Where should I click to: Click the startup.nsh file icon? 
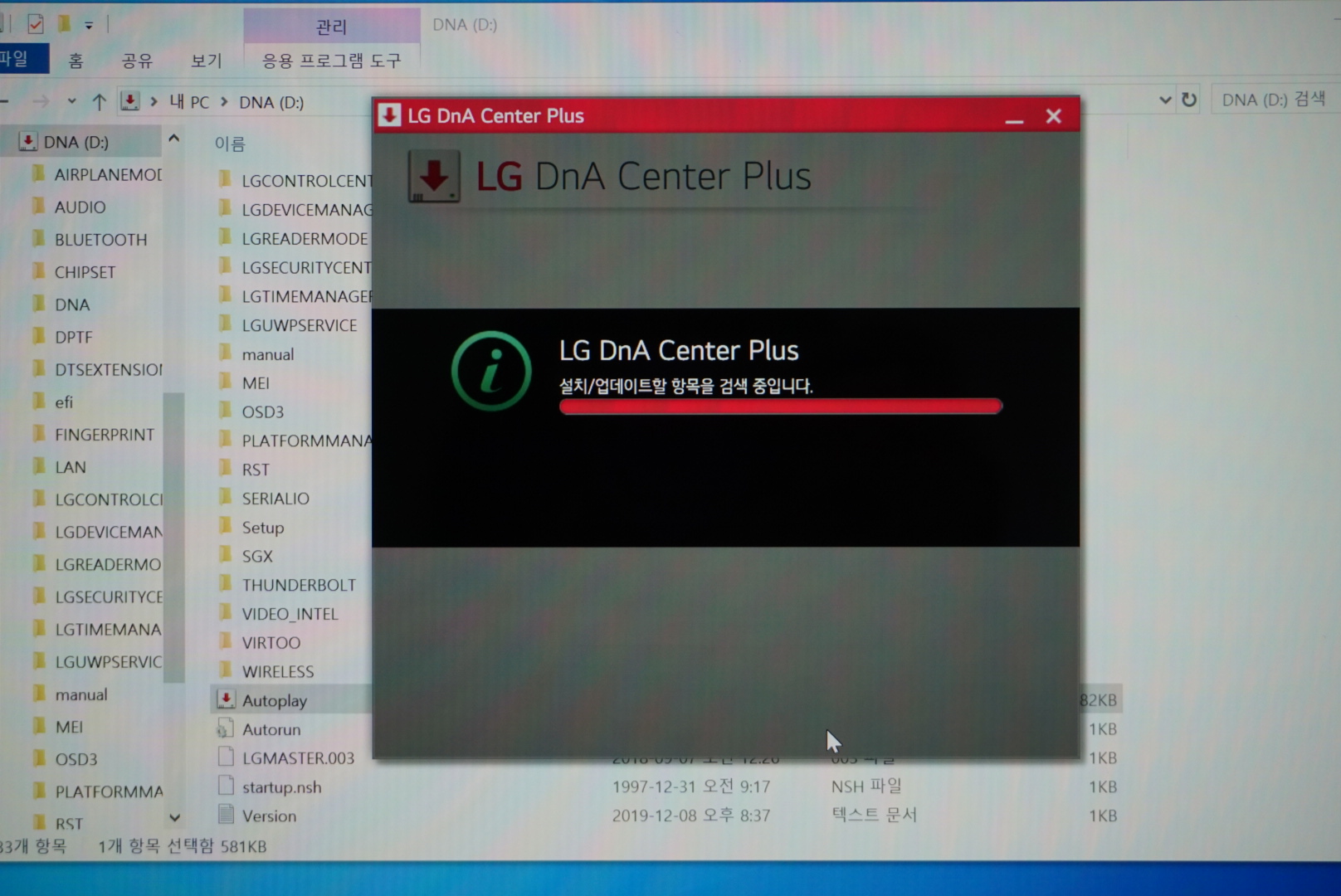pos(226,786)
